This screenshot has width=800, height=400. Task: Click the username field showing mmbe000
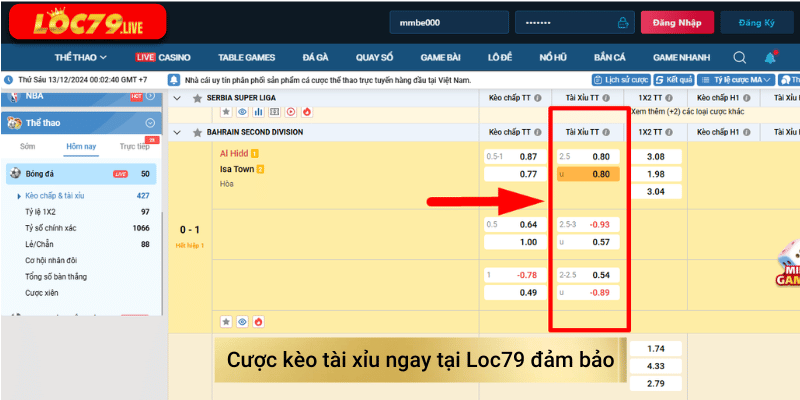point(446,22)
